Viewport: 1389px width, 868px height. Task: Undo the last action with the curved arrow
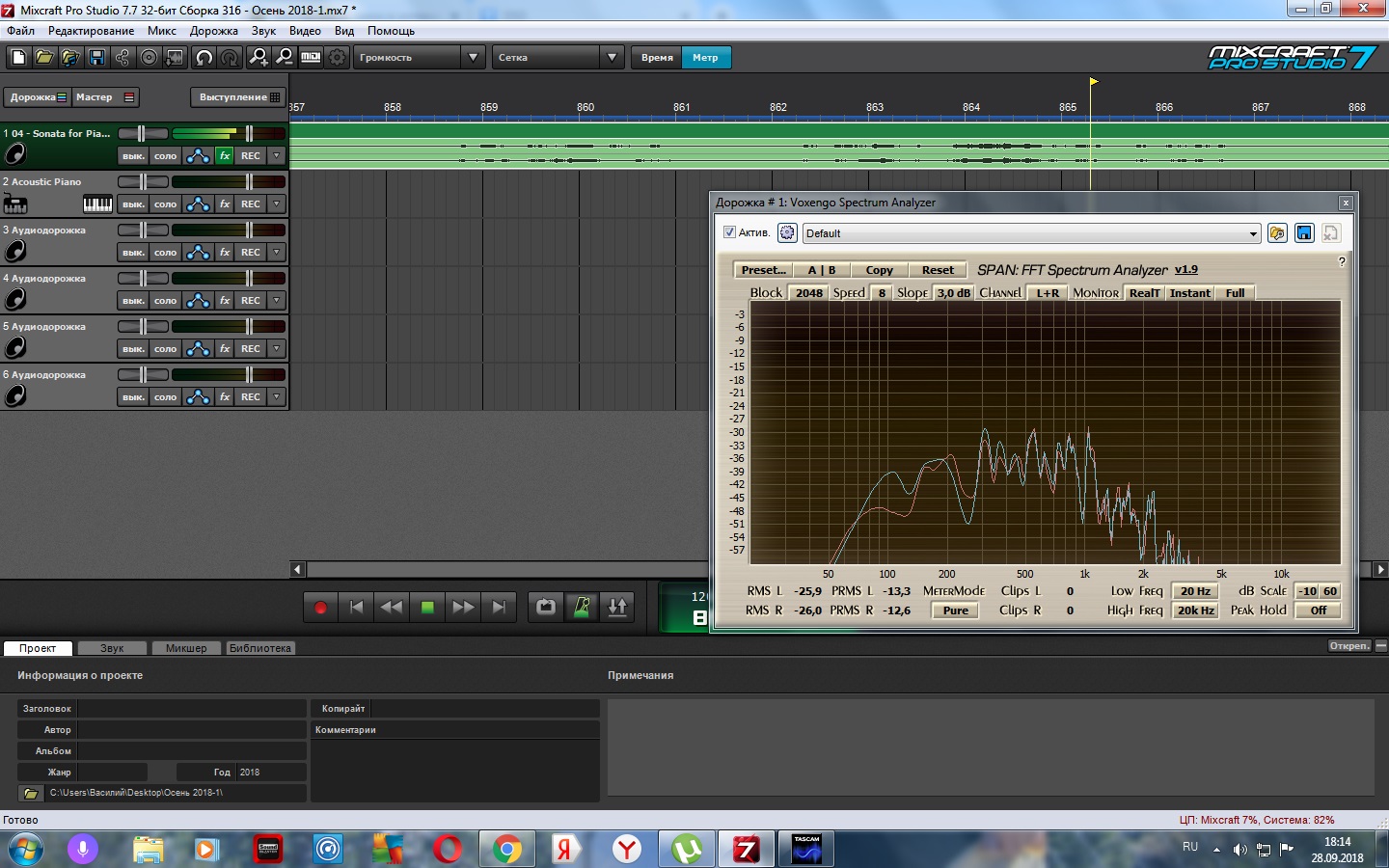click(204, 58)
